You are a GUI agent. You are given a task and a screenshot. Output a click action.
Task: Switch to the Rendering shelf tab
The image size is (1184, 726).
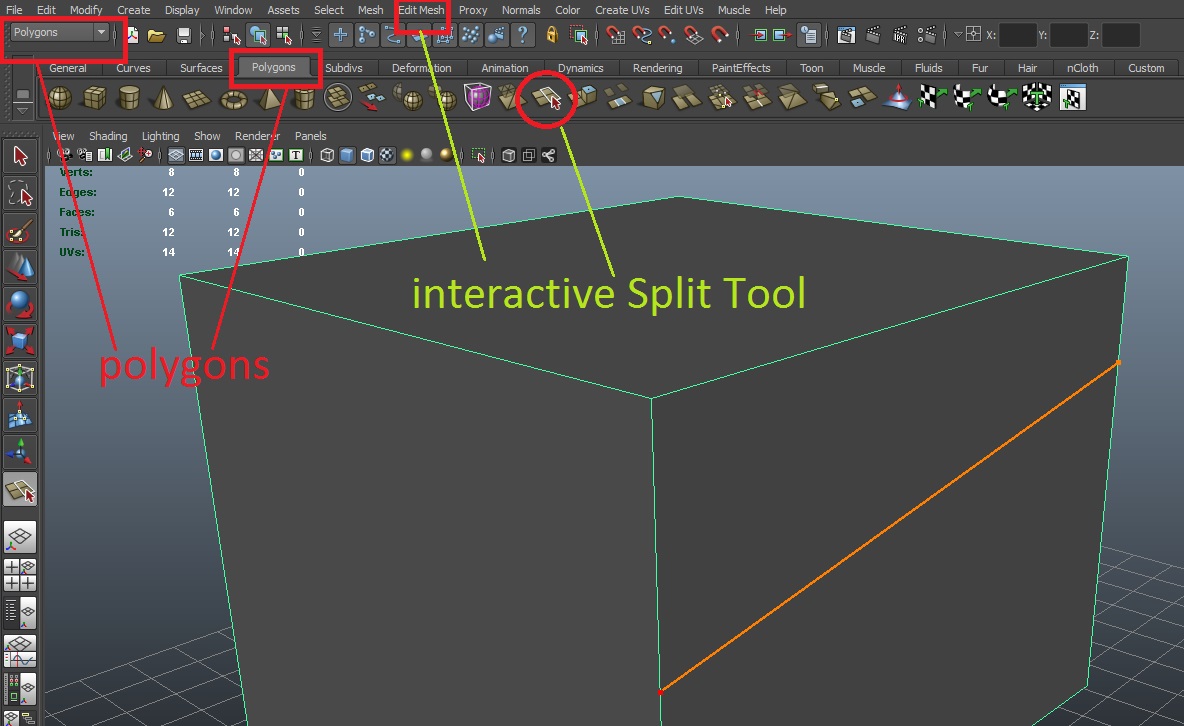pyautogui.click(x=657, y=68)
